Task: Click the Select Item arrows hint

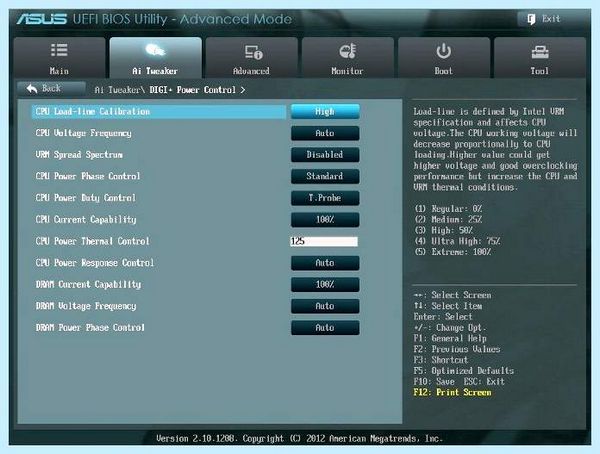Action: point(448,306)
